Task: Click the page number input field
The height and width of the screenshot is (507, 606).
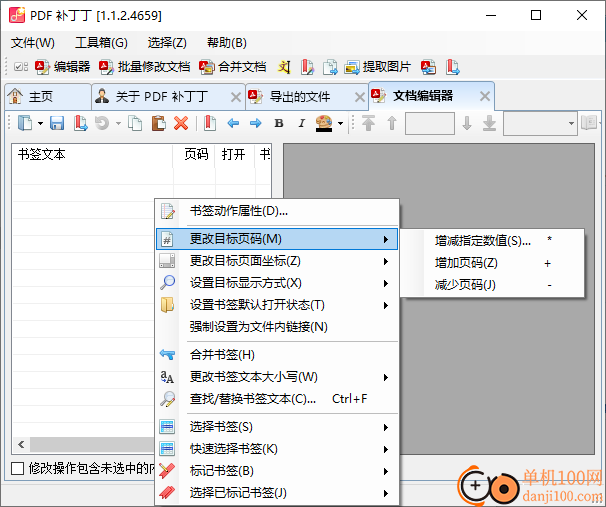Action: coord(430,123)
